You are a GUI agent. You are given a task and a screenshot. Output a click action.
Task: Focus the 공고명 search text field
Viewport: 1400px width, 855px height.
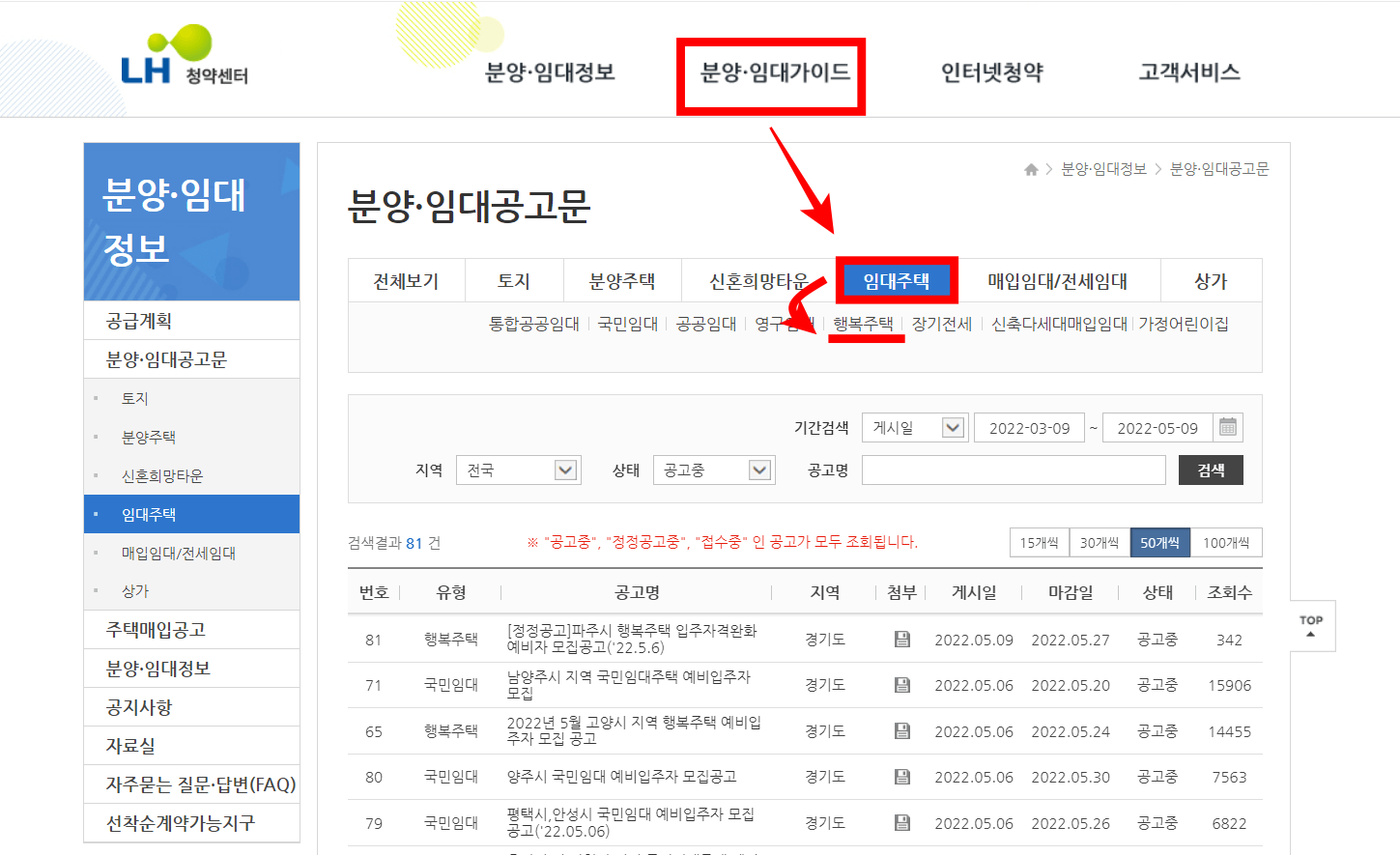(x=1014, y=470)
